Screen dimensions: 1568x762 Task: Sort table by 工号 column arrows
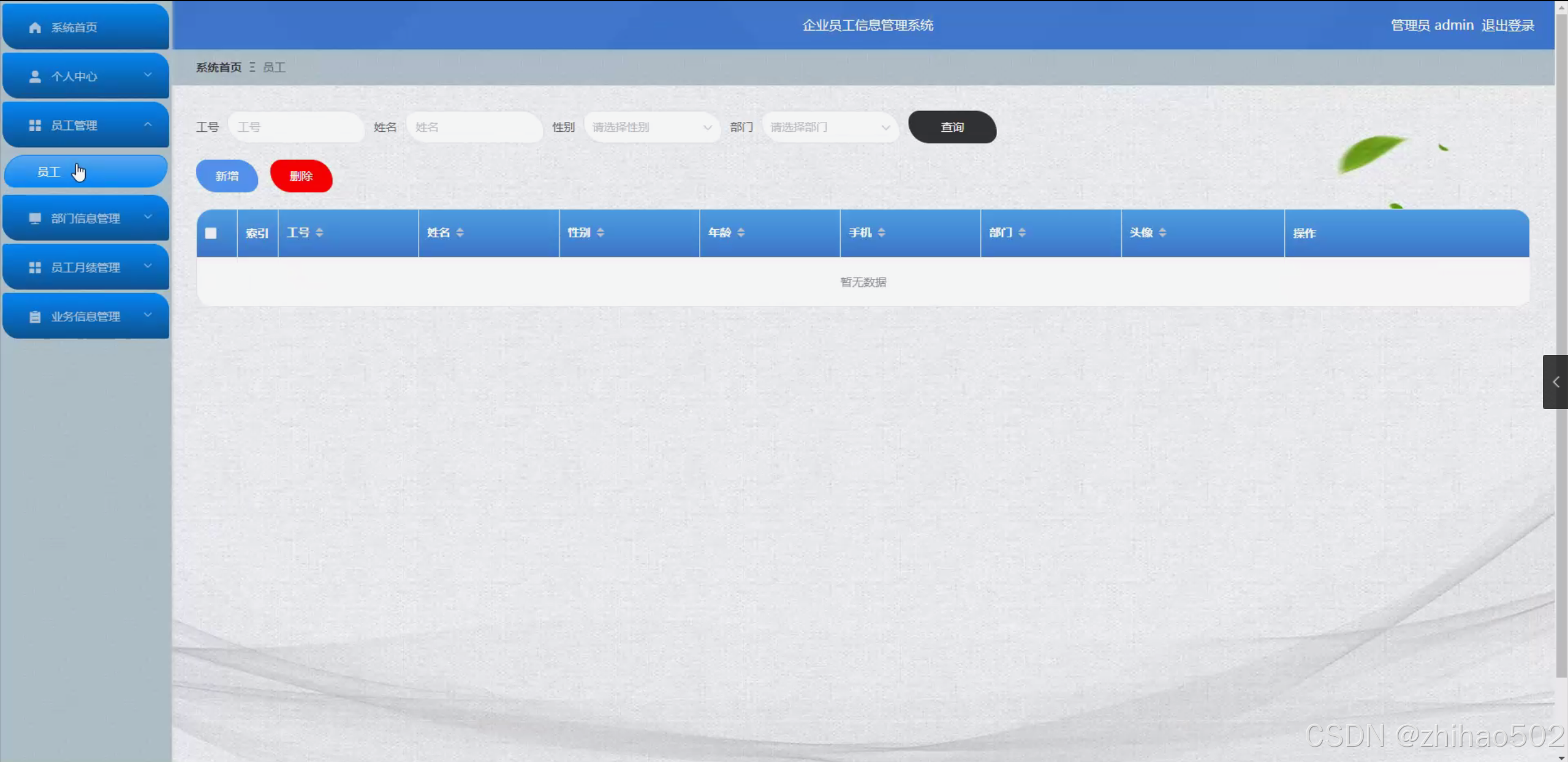[x=319, y=233]
